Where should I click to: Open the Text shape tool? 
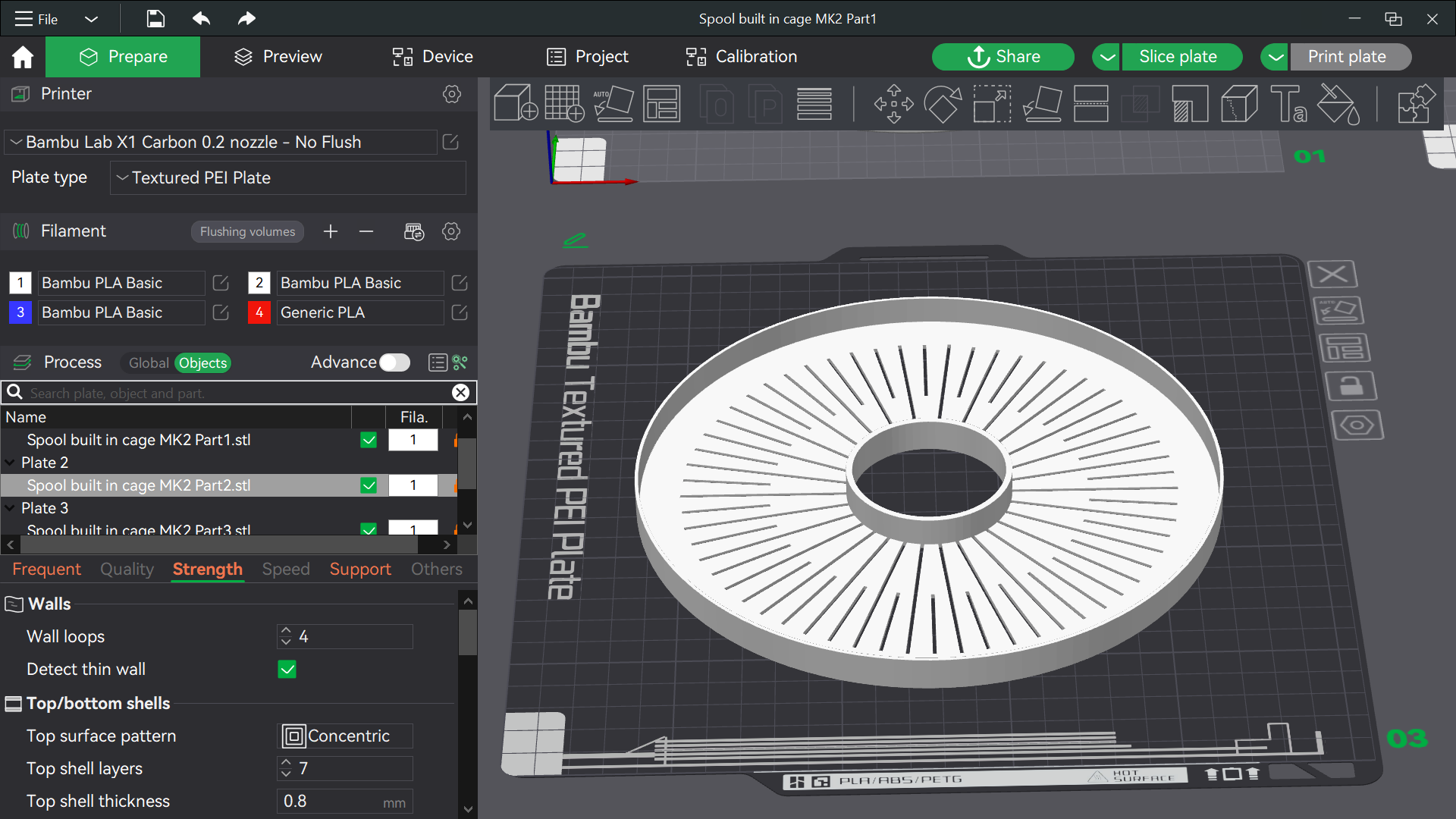click(x=1288, y=103)
